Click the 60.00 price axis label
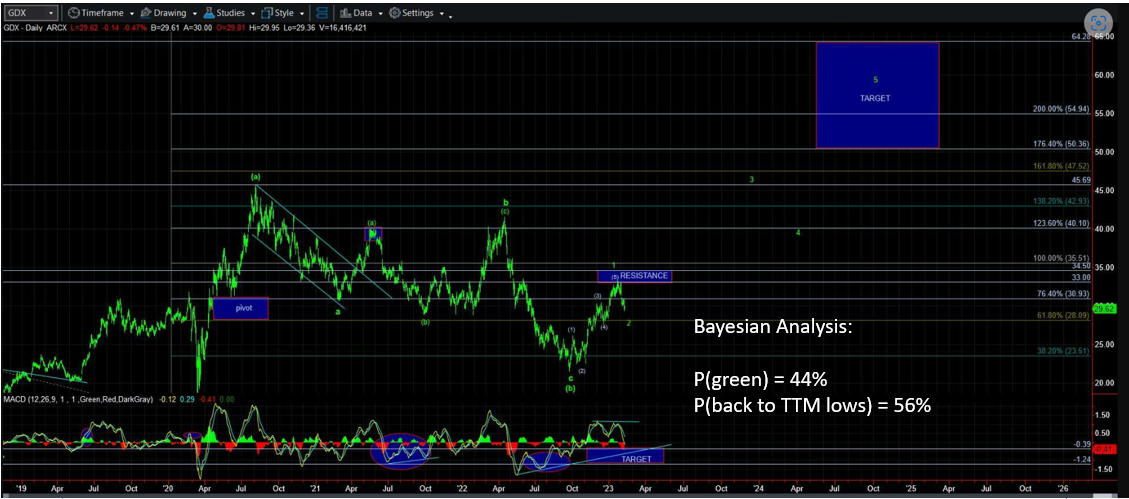This screenshot has height=499, width=1129. coord(1104,75)
